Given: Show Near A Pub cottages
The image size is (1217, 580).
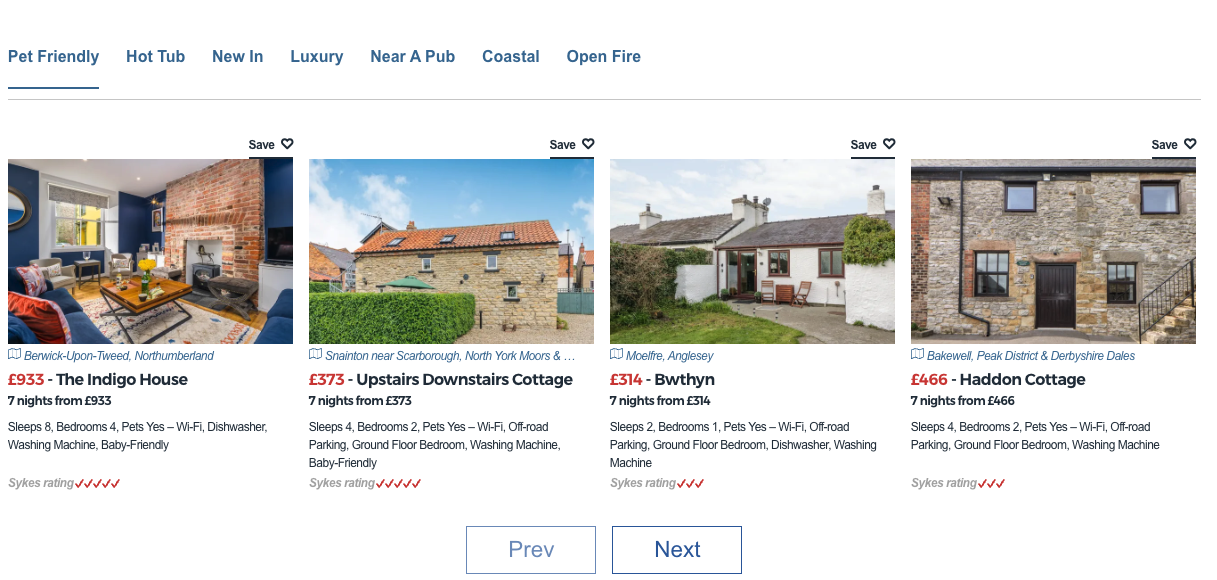Looking at the screenshot, I should pos(412,57).
